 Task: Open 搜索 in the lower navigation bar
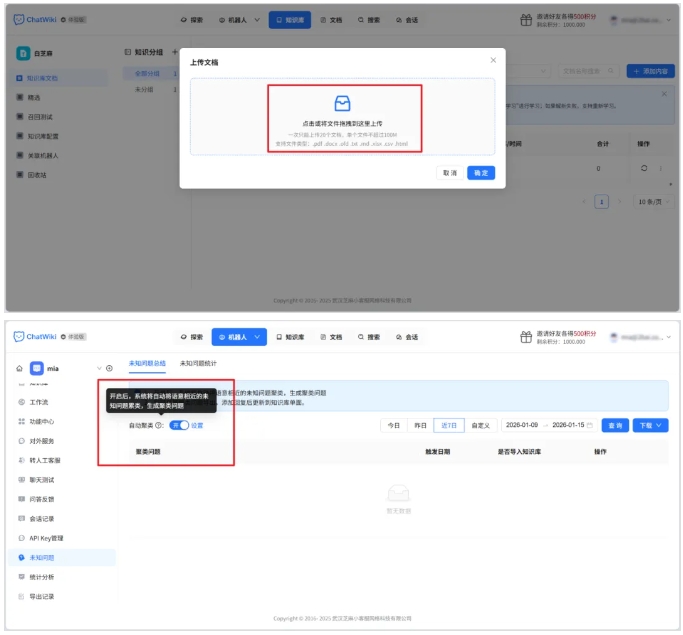pyautogui.click(x=369, y=337)
